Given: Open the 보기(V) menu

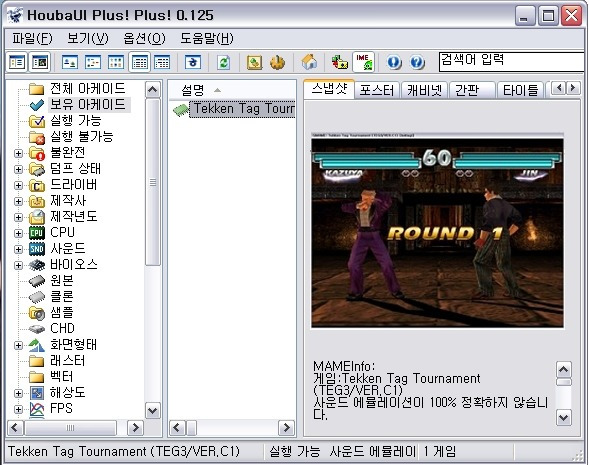Looking at the screenshot, I should point(88,38).
